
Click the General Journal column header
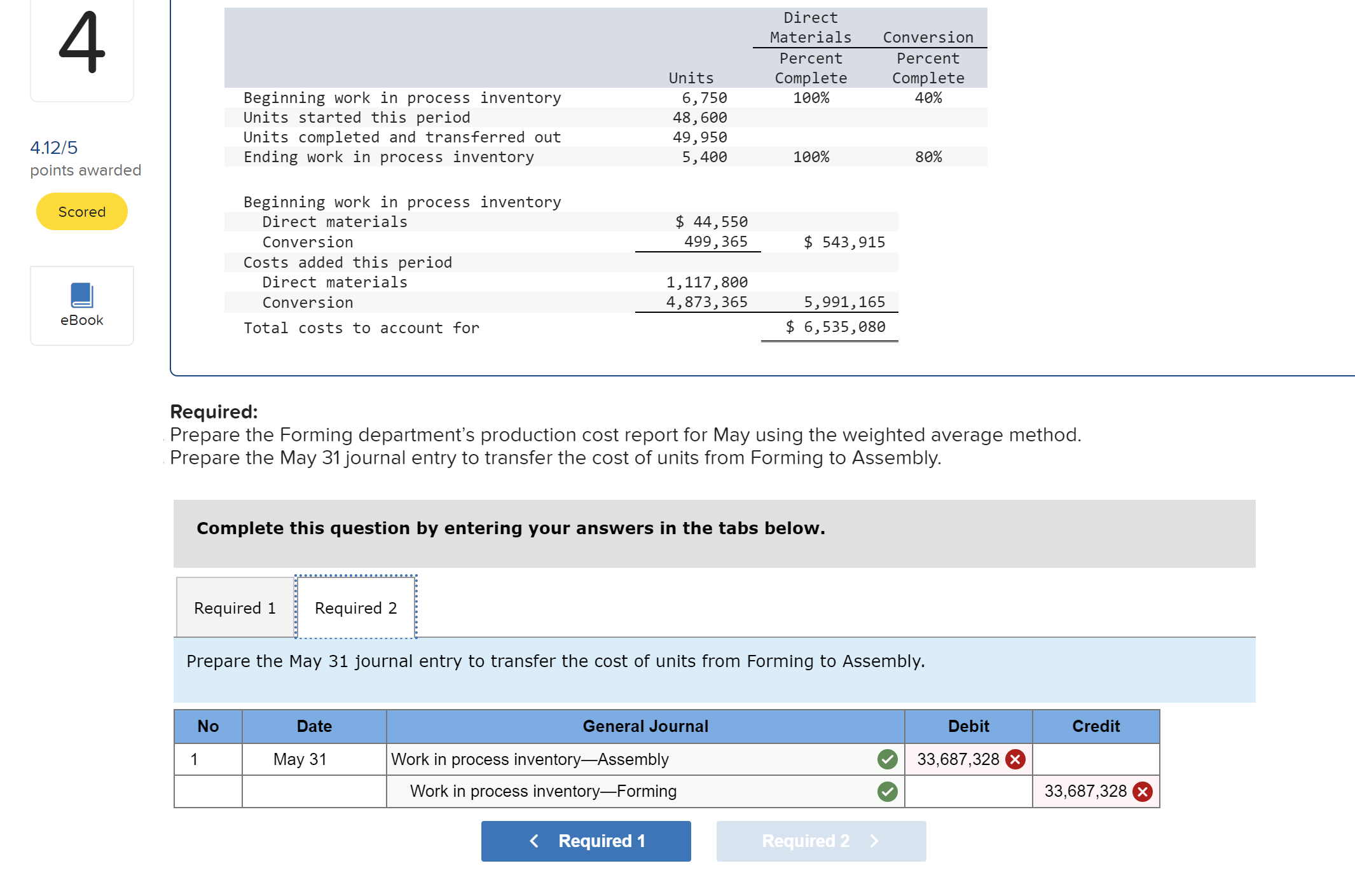[645, 726]
